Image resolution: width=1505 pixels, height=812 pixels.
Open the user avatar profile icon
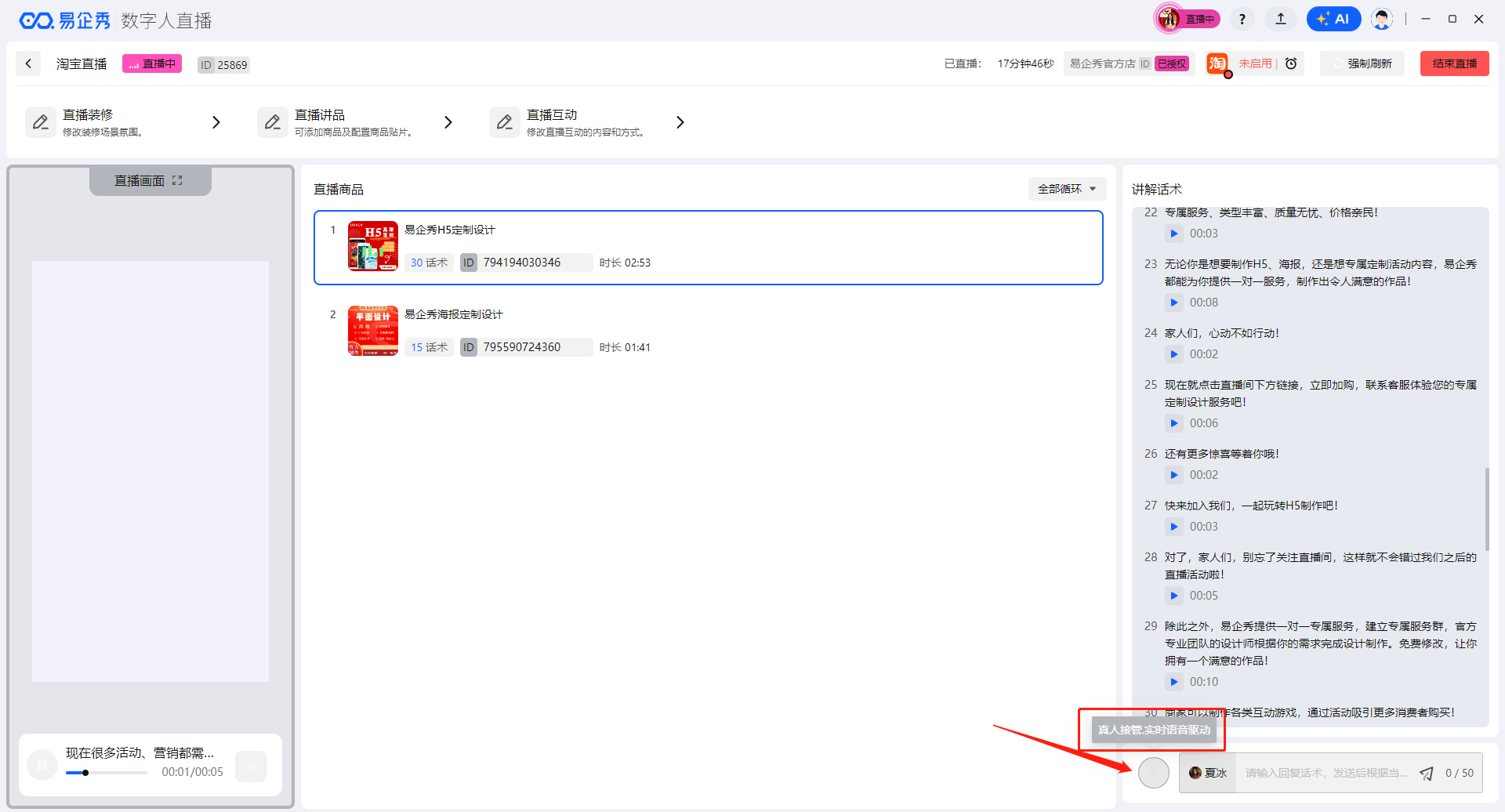pyautogui.click(x=1381, y=19)
